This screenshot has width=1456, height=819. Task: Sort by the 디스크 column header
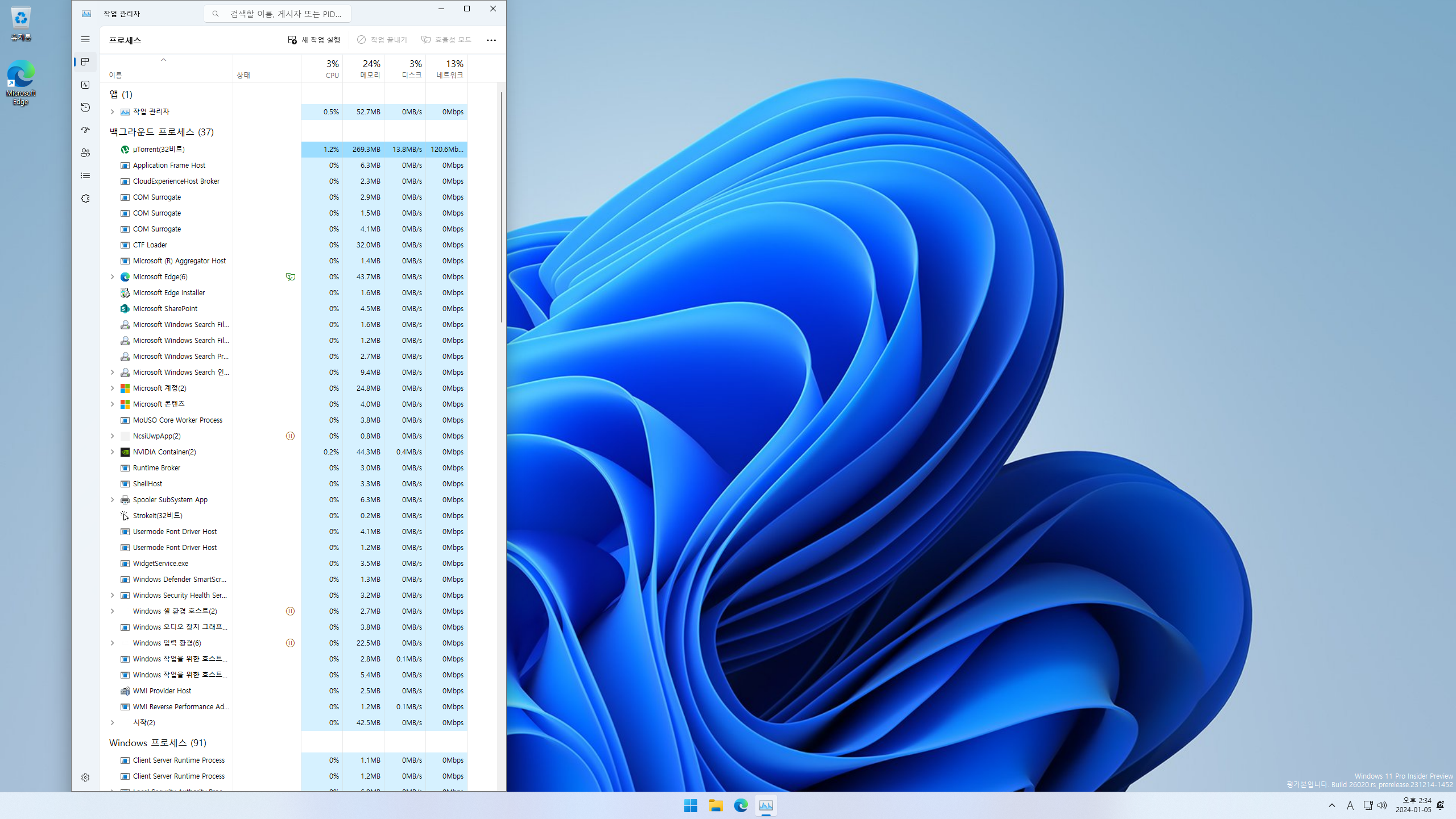click(405, 68)
